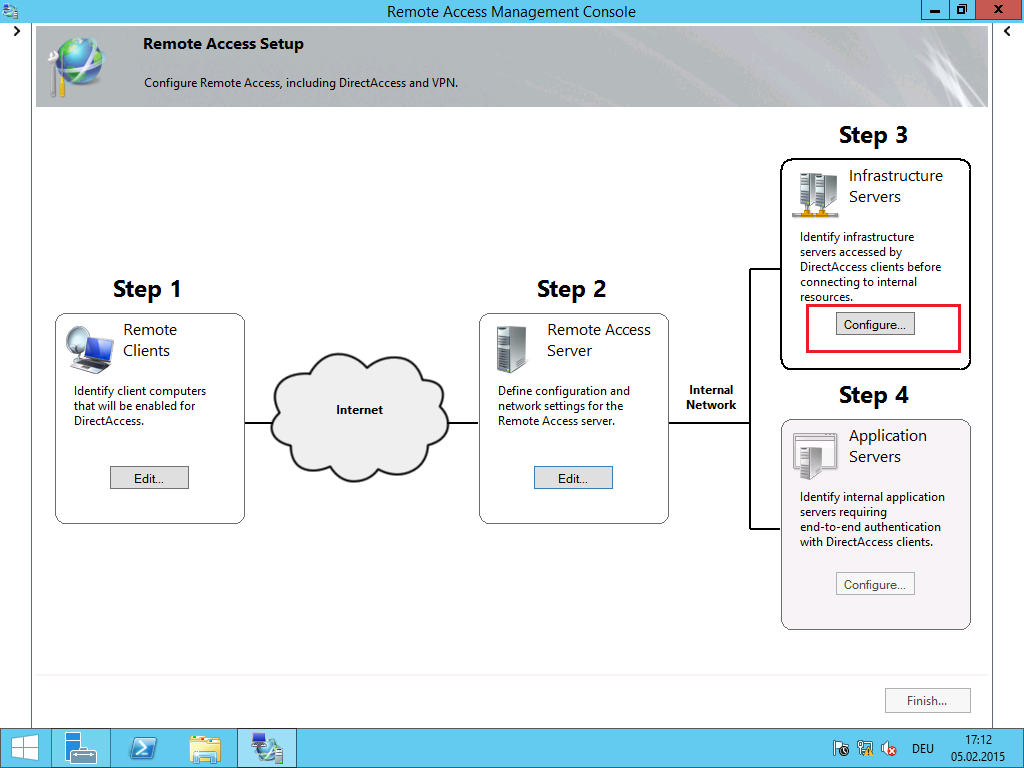Open File Explorer from the taskbar
The height and width of the screenshot is (768, 1024).
[x=205, y=748]
